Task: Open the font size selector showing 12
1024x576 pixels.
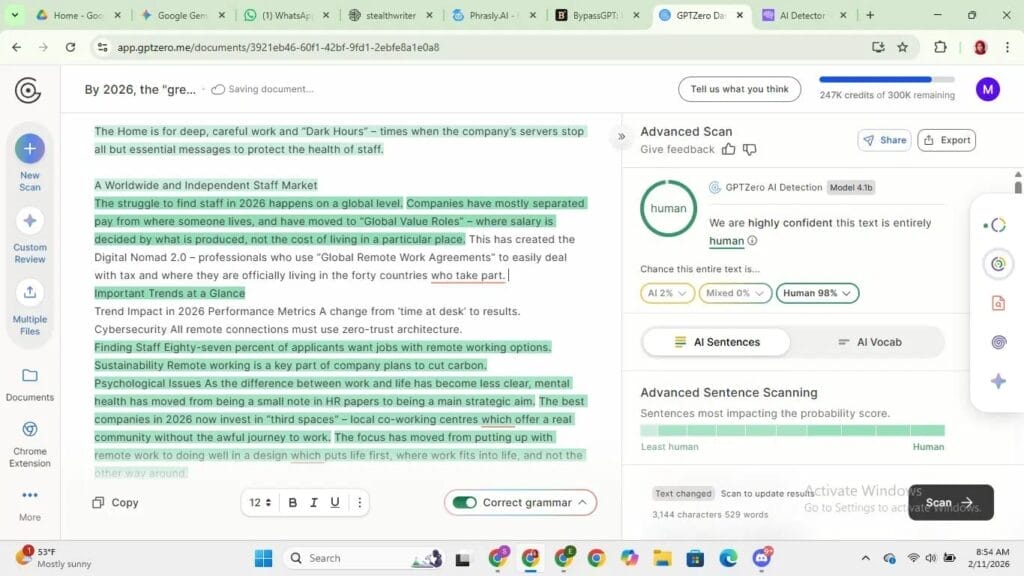Action: 259,502
